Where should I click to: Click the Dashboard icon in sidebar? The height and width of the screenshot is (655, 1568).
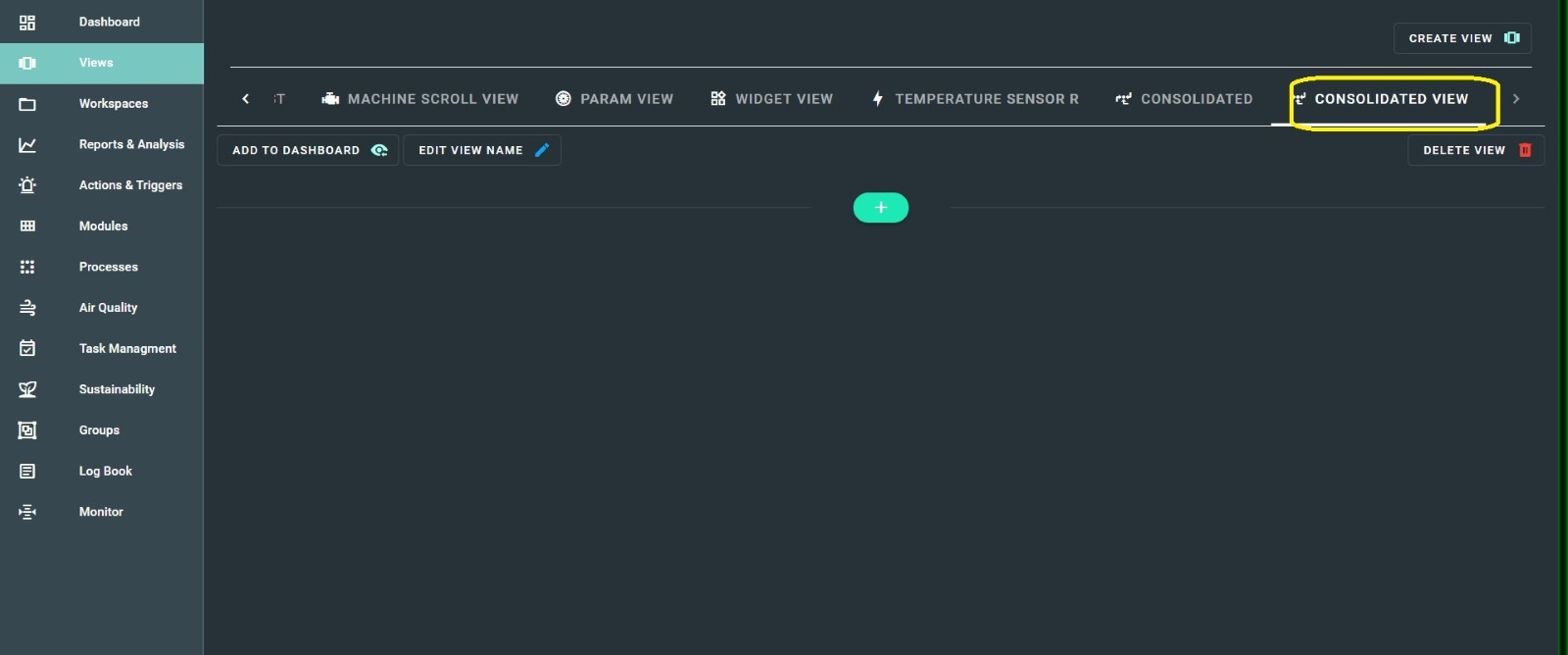pyautogui.click(x=27, y=22)
